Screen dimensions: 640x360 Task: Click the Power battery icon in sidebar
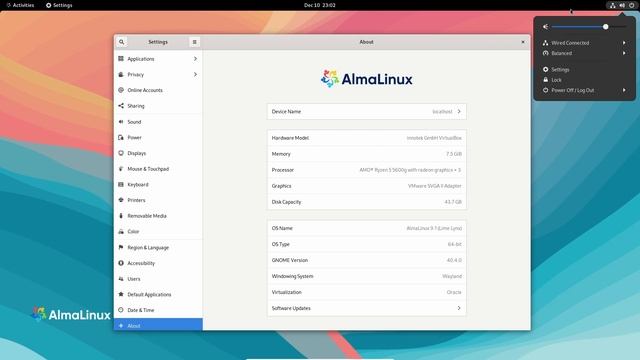pyautogui.click(x=121, y=137)
